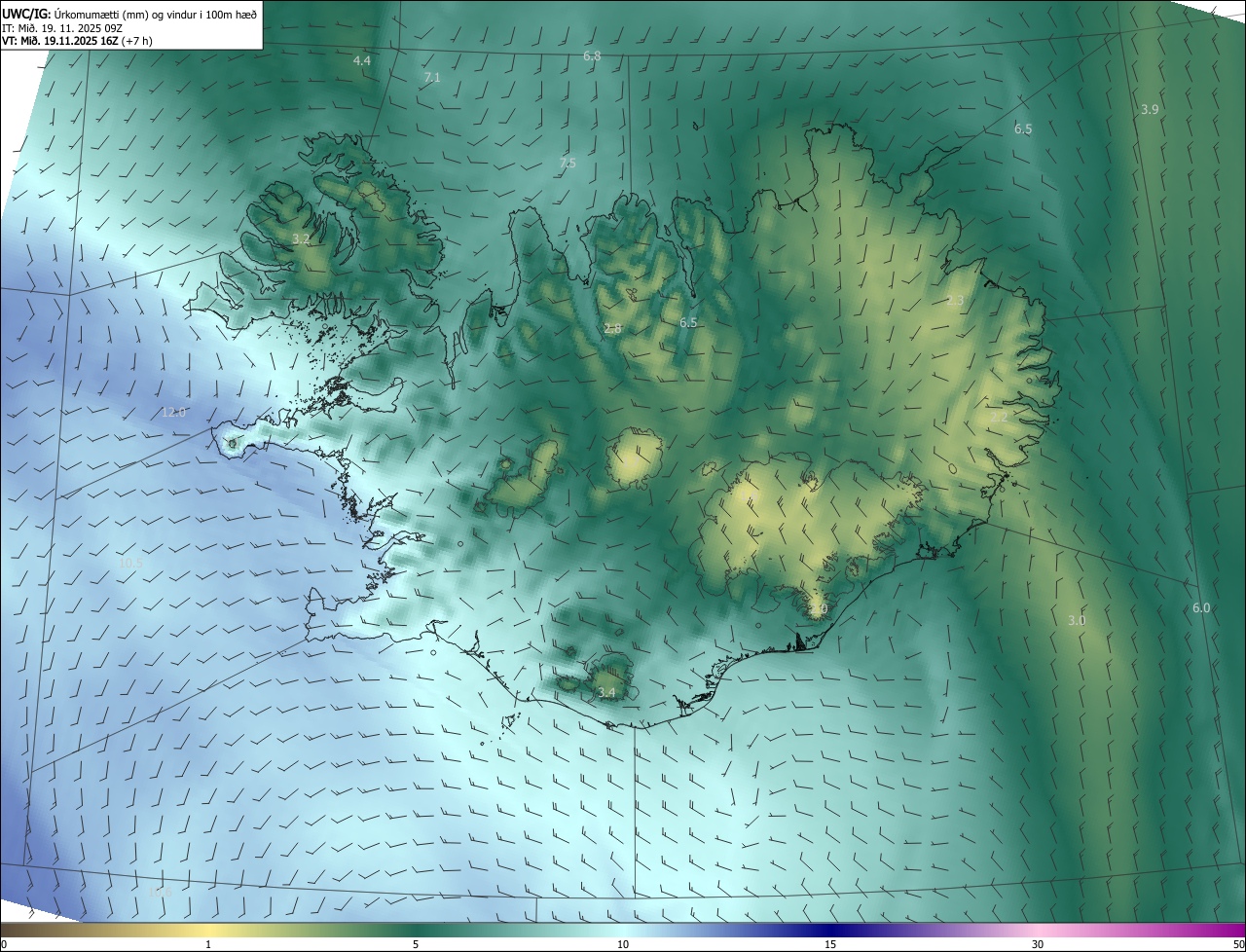Click the '50' tick on the color scale

point(1238,945)
